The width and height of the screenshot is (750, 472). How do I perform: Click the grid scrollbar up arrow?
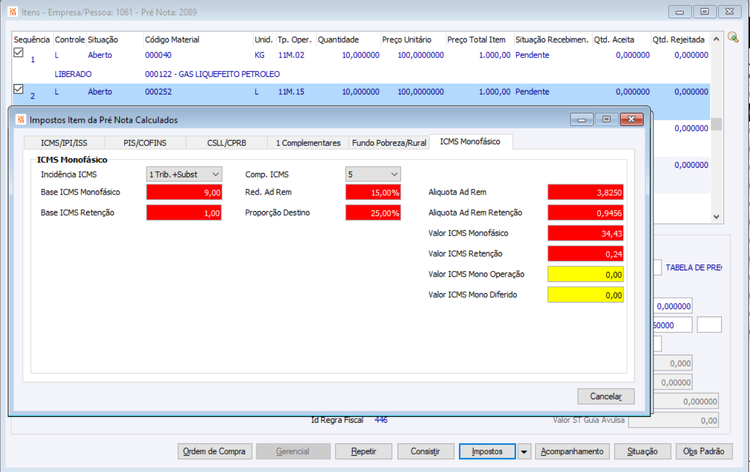[716, 39]
